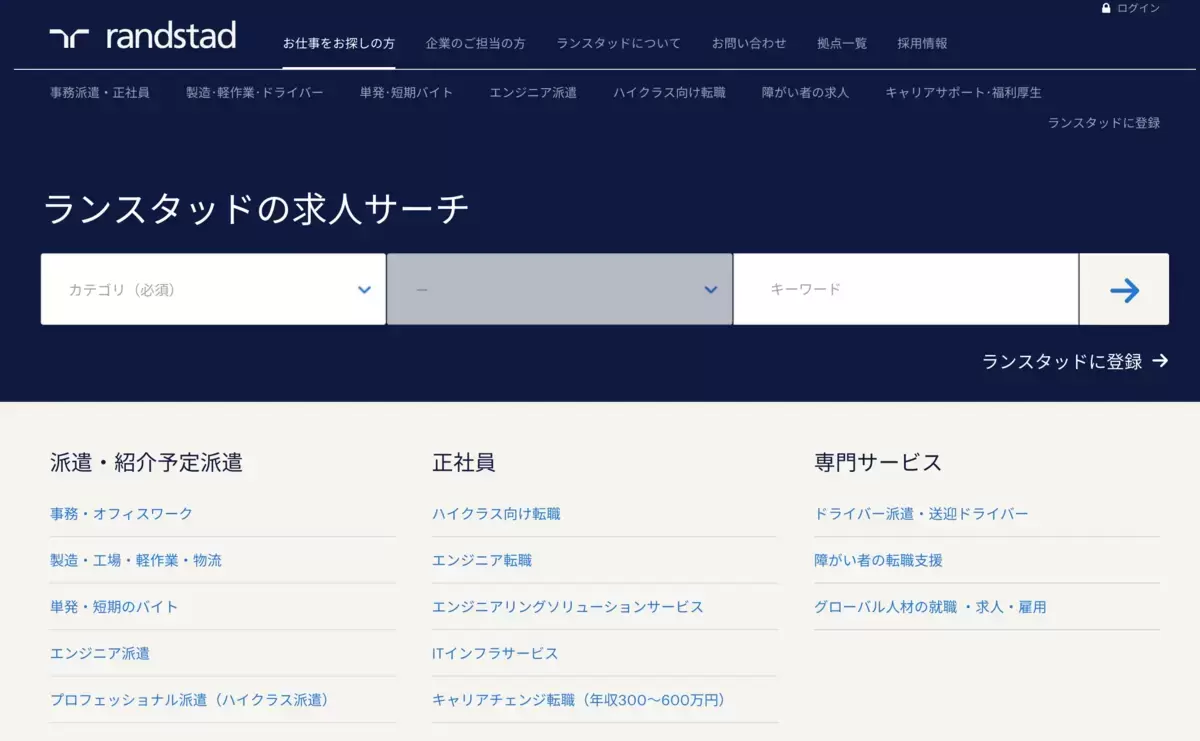The height and width of the screenshot is (741, 1200).
Task: Click the 派遣・紹介予定派遣 heading
Action: 146,463
